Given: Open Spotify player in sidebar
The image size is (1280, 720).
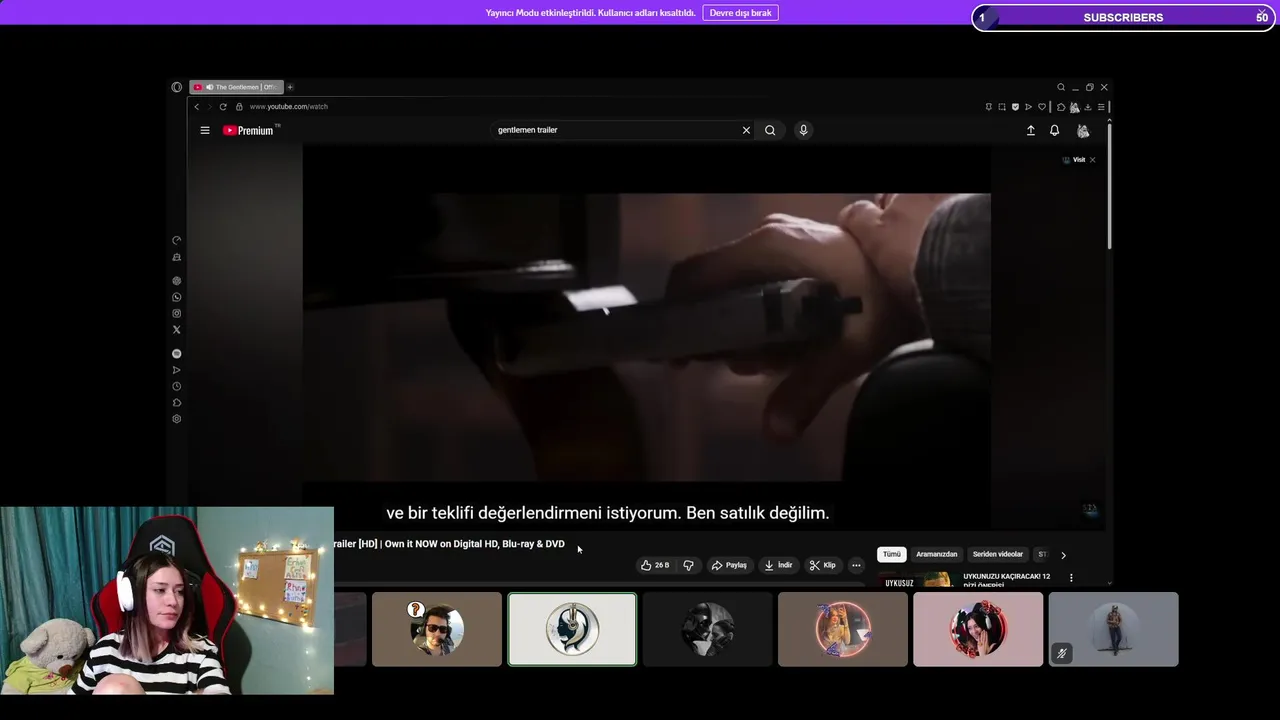Looking at the screenshot, I should (177, 354).
